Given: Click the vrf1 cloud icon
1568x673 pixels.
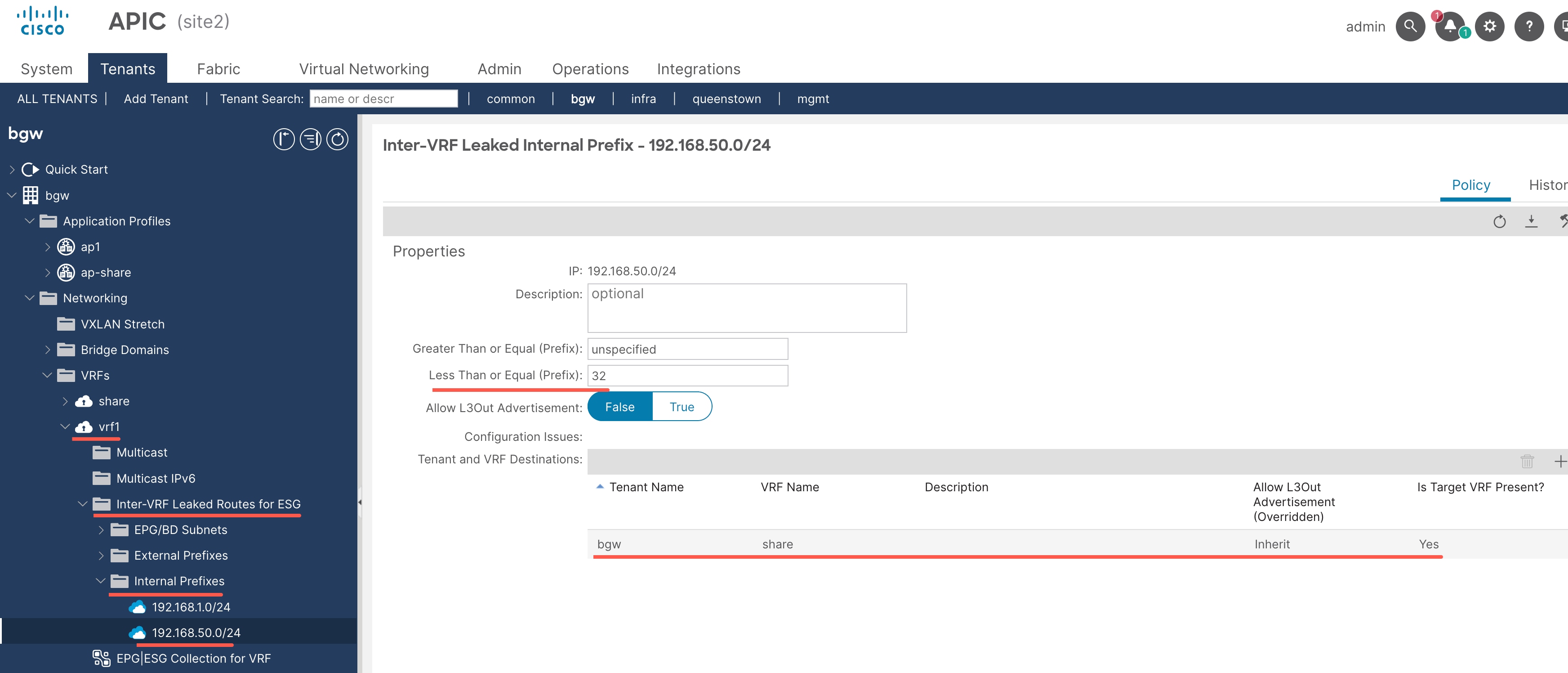Looking at the screenshot, I should tap(84, 426).
